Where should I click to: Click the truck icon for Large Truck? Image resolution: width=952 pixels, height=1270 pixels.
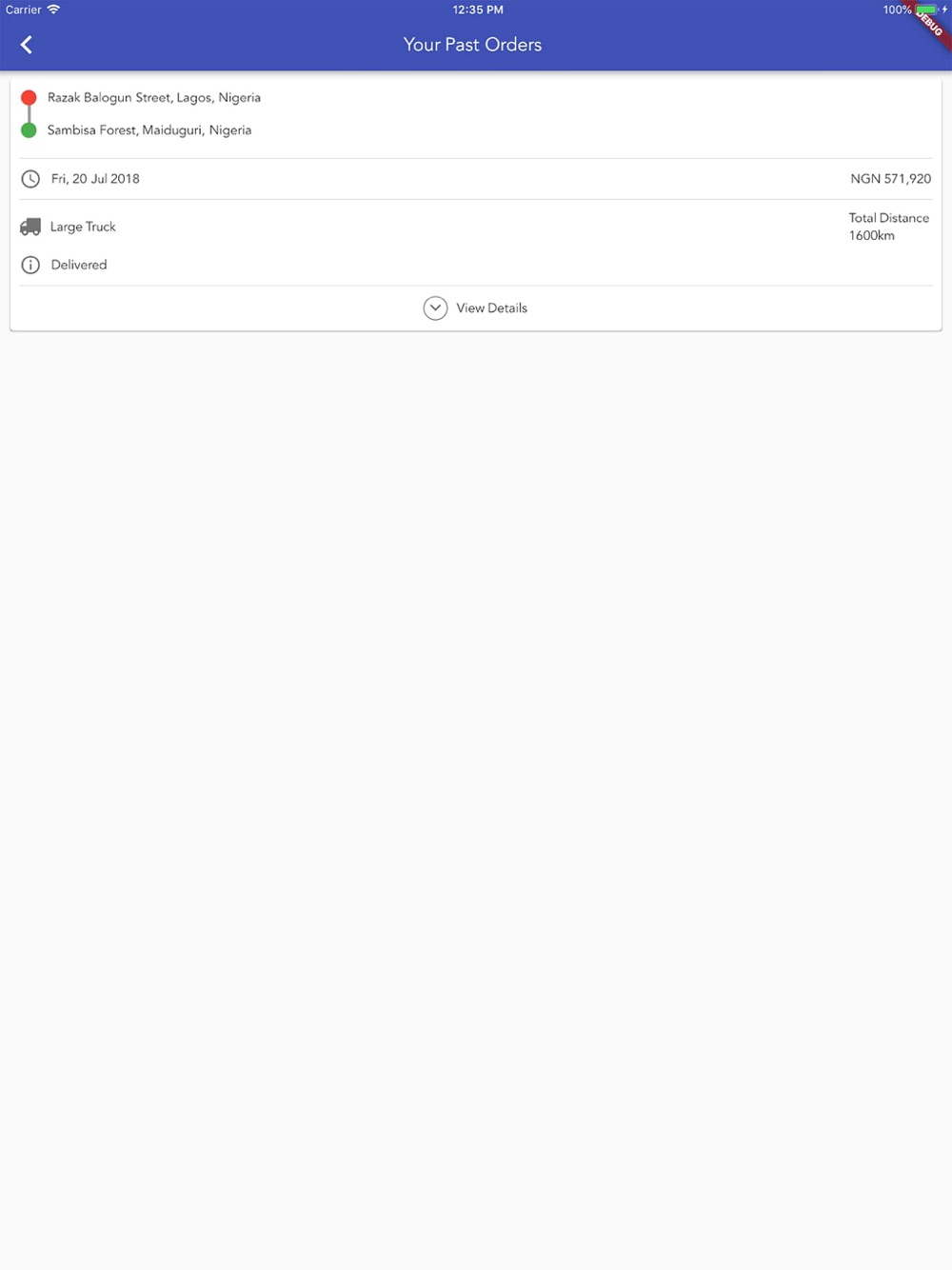[30, 227]
